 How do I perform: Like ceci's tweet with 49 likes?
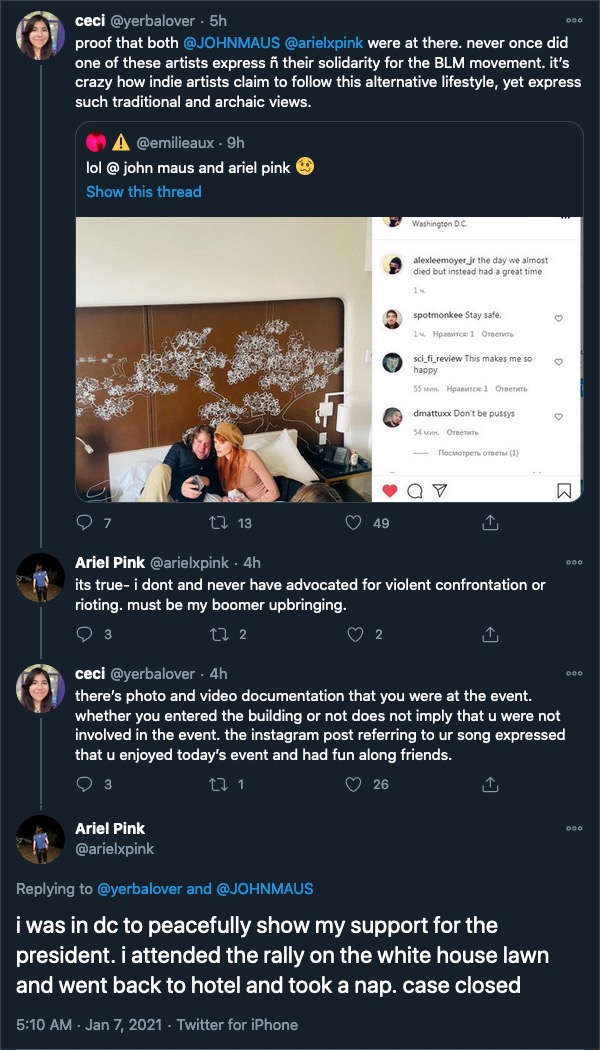353,522
